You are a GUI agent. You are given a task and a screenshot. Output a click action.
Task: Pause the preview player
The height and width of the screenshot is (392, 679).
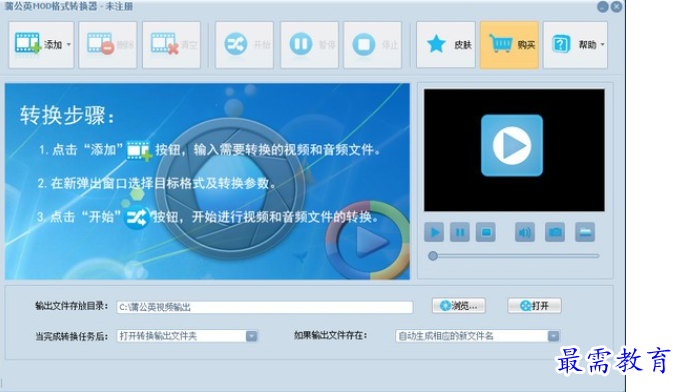(x=460, y=233)
